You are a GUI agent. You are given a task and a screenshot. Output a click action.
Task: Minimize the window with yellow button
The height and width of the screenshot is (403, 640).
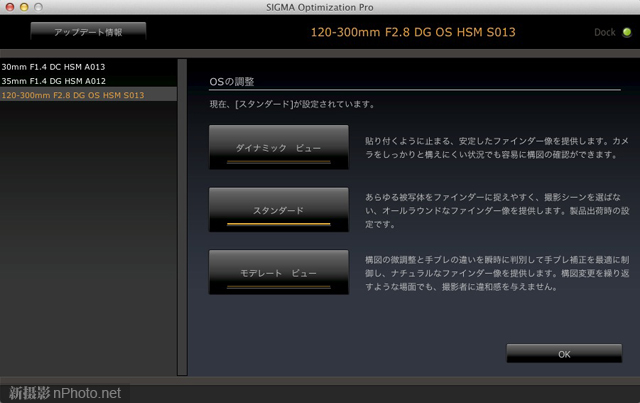click(x=24, y=7)
